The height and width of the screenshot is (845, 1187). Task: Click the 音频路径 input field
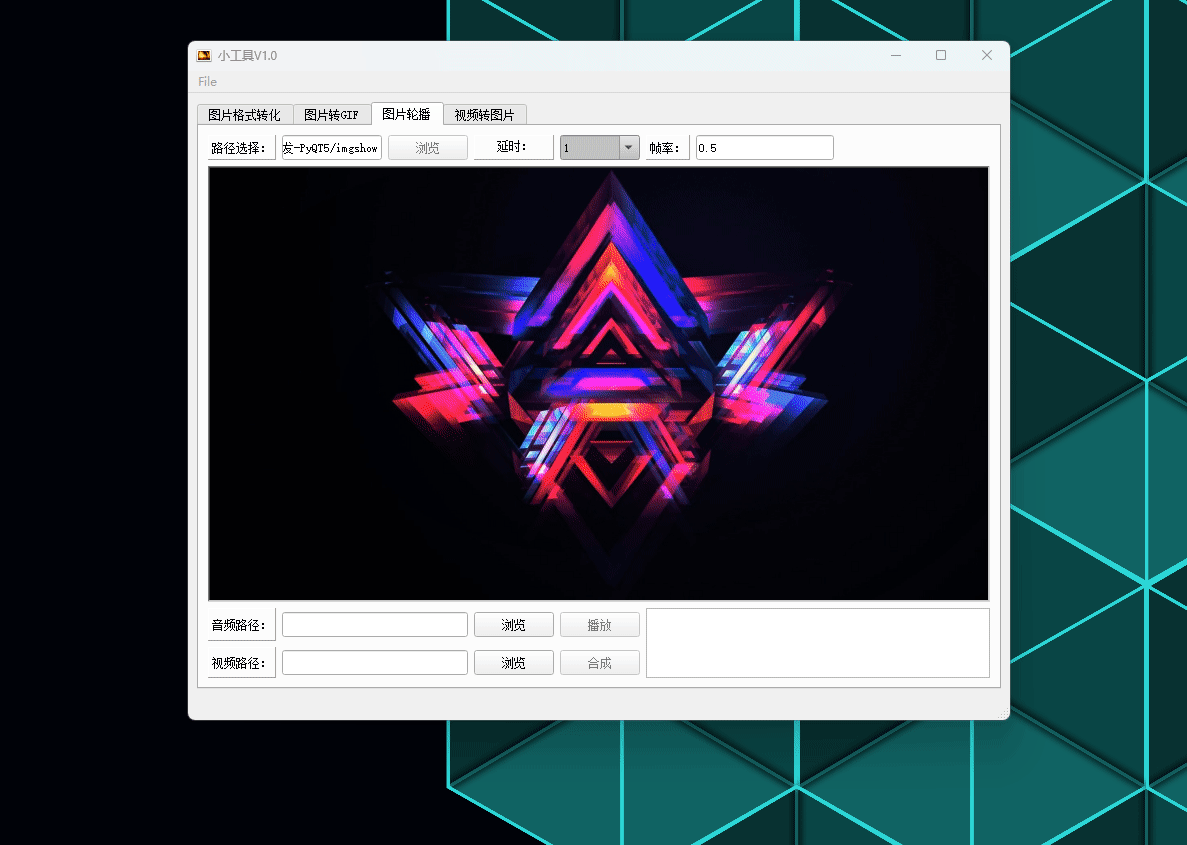tap(375, 625)
